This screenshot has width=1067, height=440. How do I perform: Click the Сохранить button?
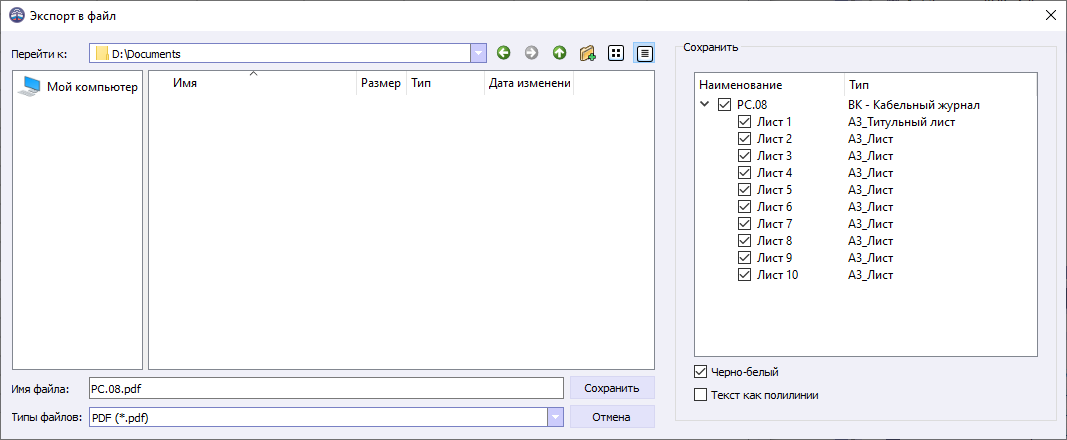point(612,388)
